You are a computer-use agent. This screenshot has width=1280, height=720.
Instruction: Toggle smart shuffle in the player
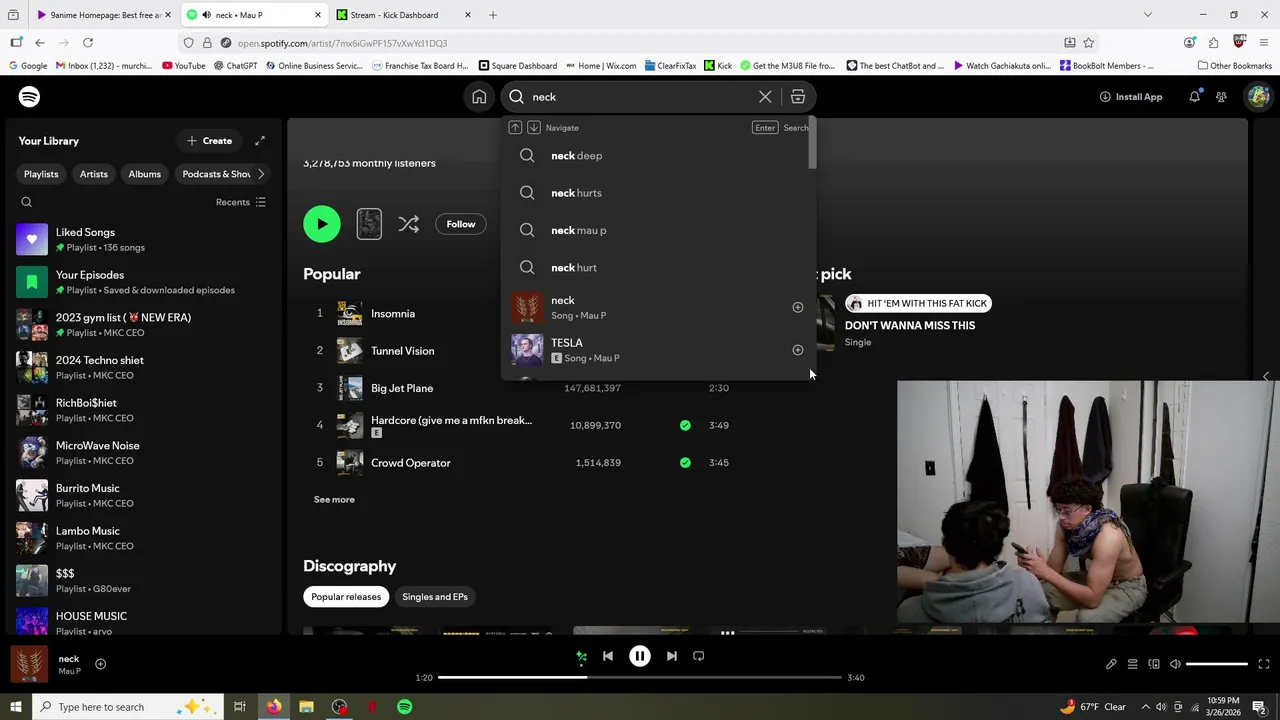click(x=581, y=656)
